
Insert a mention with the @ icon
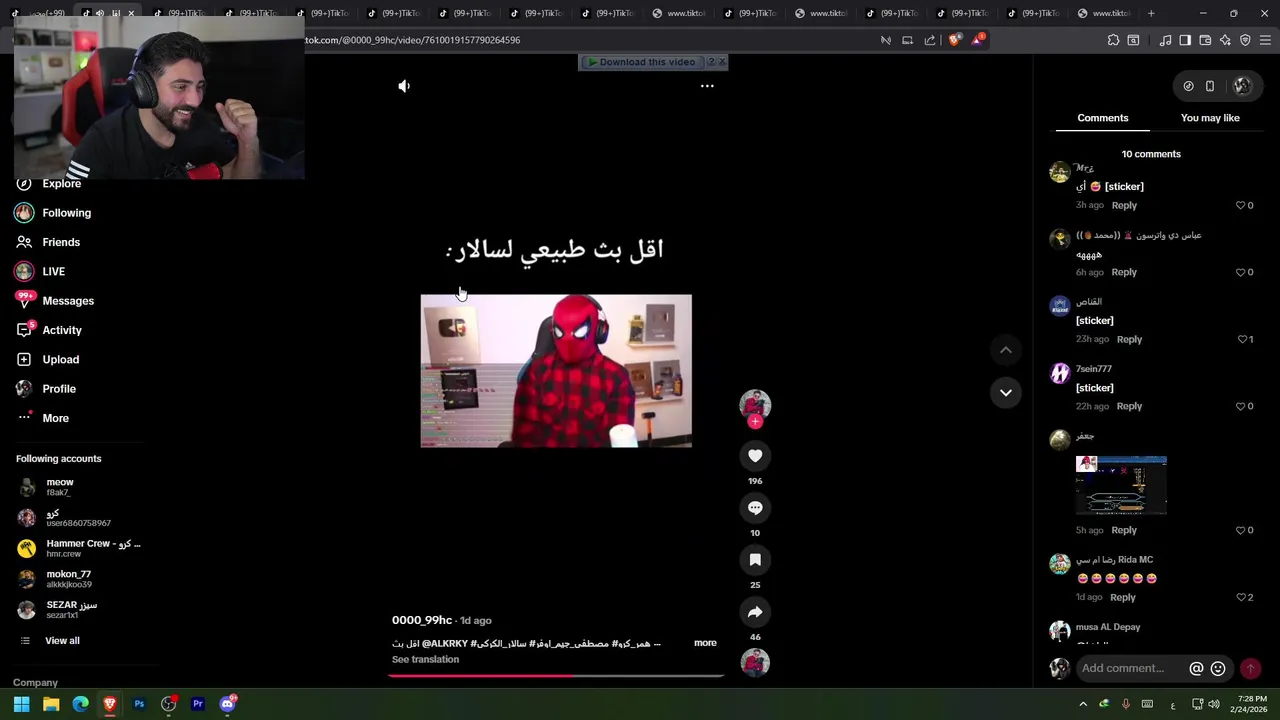click(x=1196, y=668)
